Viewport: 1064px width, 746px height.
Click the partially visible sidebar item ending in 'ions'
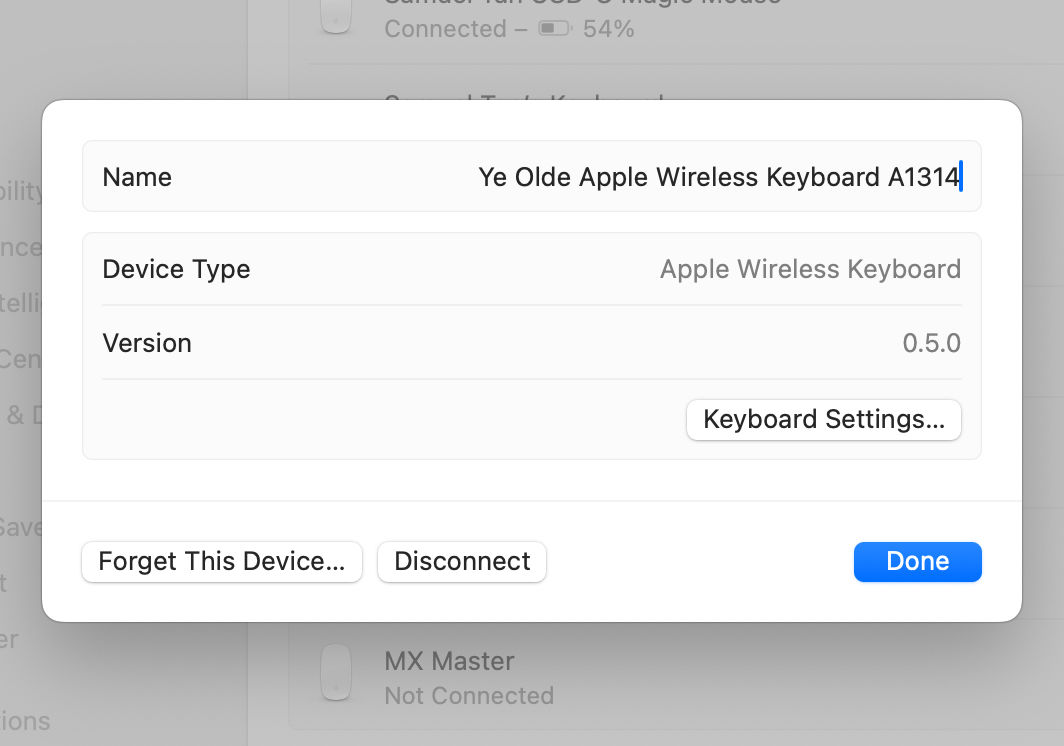(x=27, y=721)
